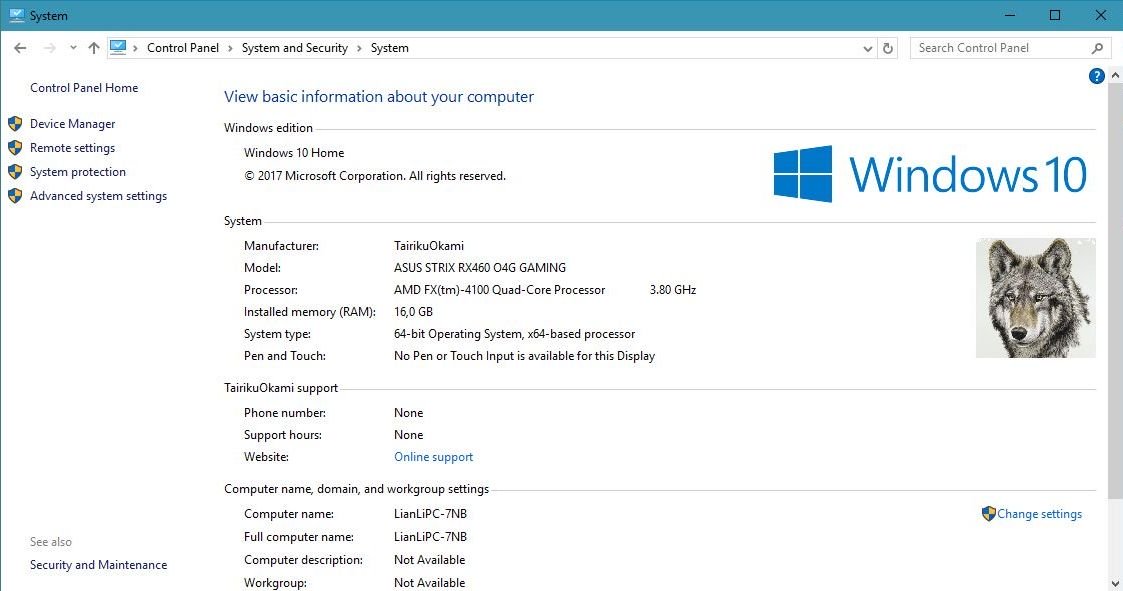The width and height of the screenshot is (1123, 591).
Task: Click the Microsoft Corporation copyright text
Action: (375, 176)
